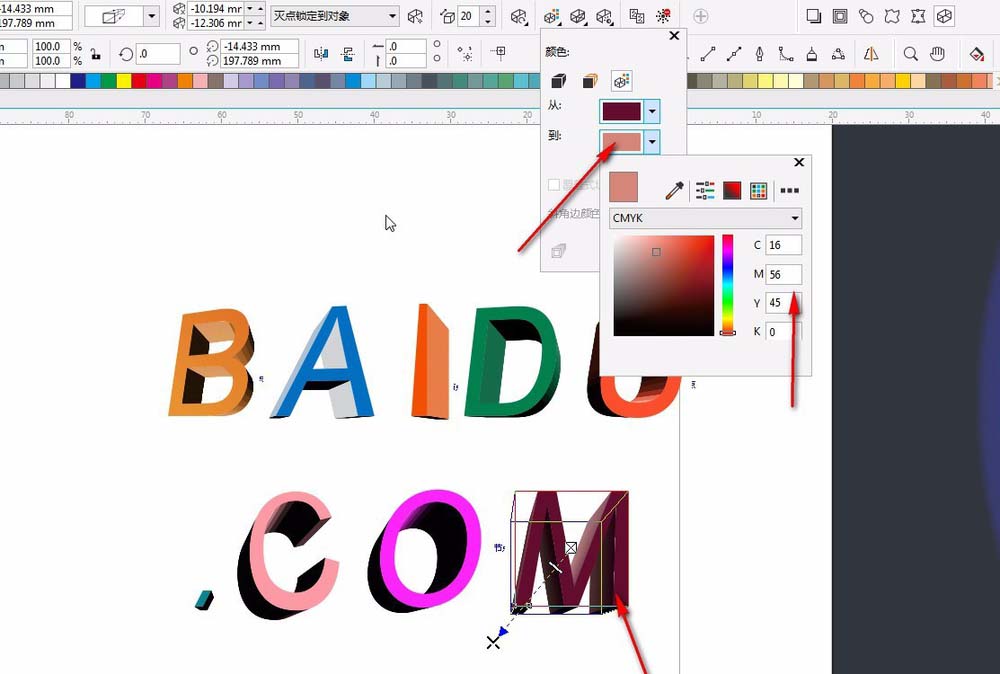Screen dimensions: 1000x674
Task: Click the quick customize plus button
Action: [x=701, y=17]
